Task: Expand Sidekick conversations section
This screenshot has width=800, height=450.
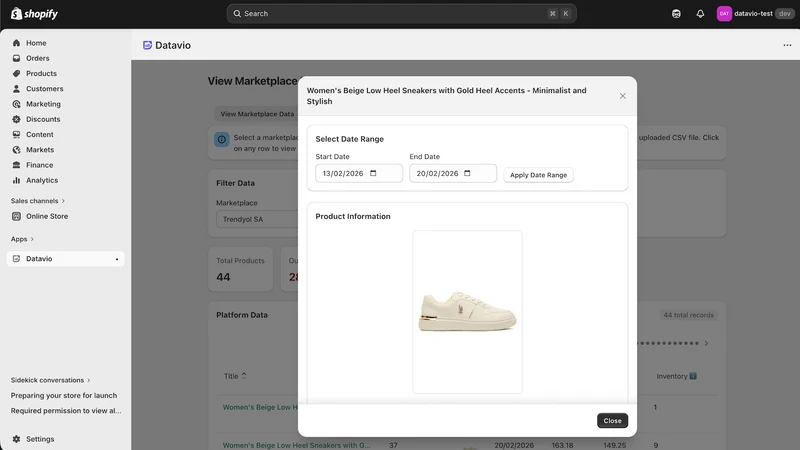Action: (51, 380)
